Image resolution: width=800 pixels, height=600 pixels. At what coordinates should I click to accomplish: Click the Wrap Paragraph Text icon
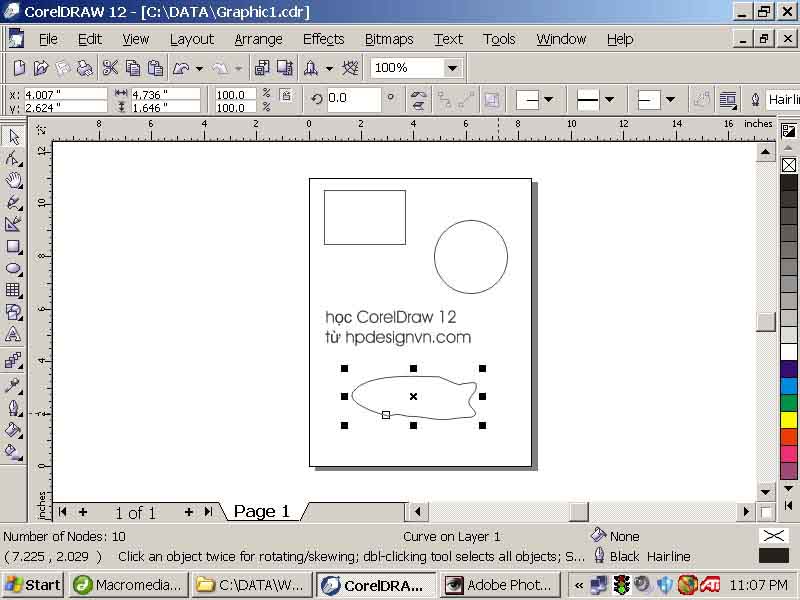click(x=728, y=99)
